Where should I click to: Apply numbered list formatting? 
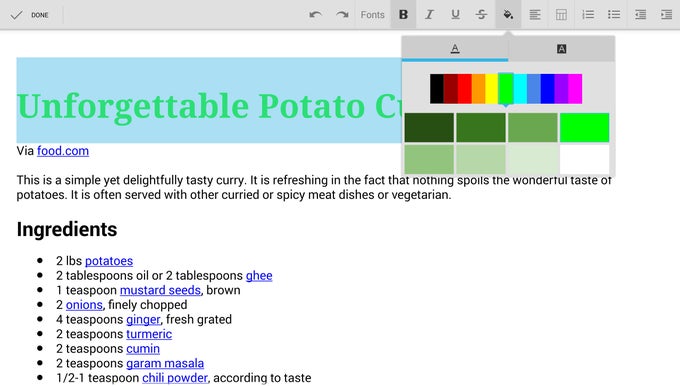588,15
